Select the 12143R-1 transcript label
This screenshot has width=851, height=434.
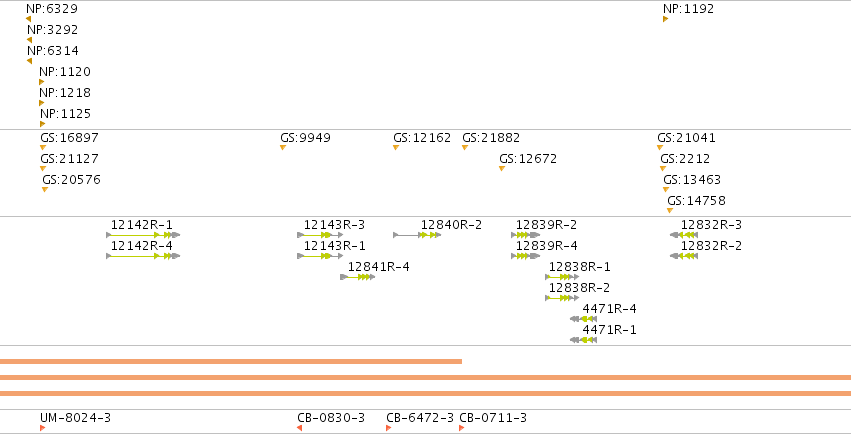pos(334,246)
